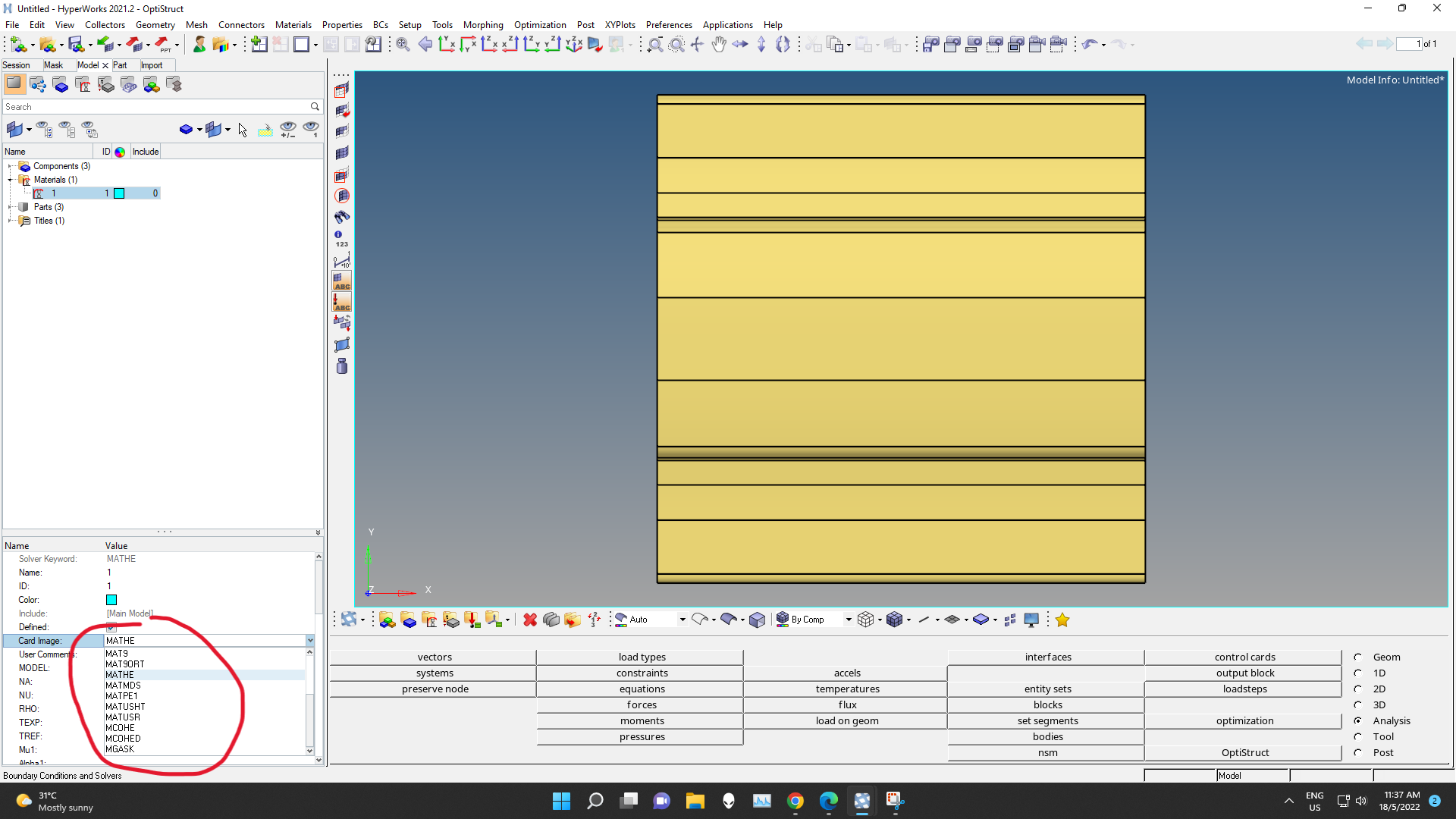This screenshot has width=1456, height=819.
Task: Click the undo arrow icon
Action: coord(1090,44)
